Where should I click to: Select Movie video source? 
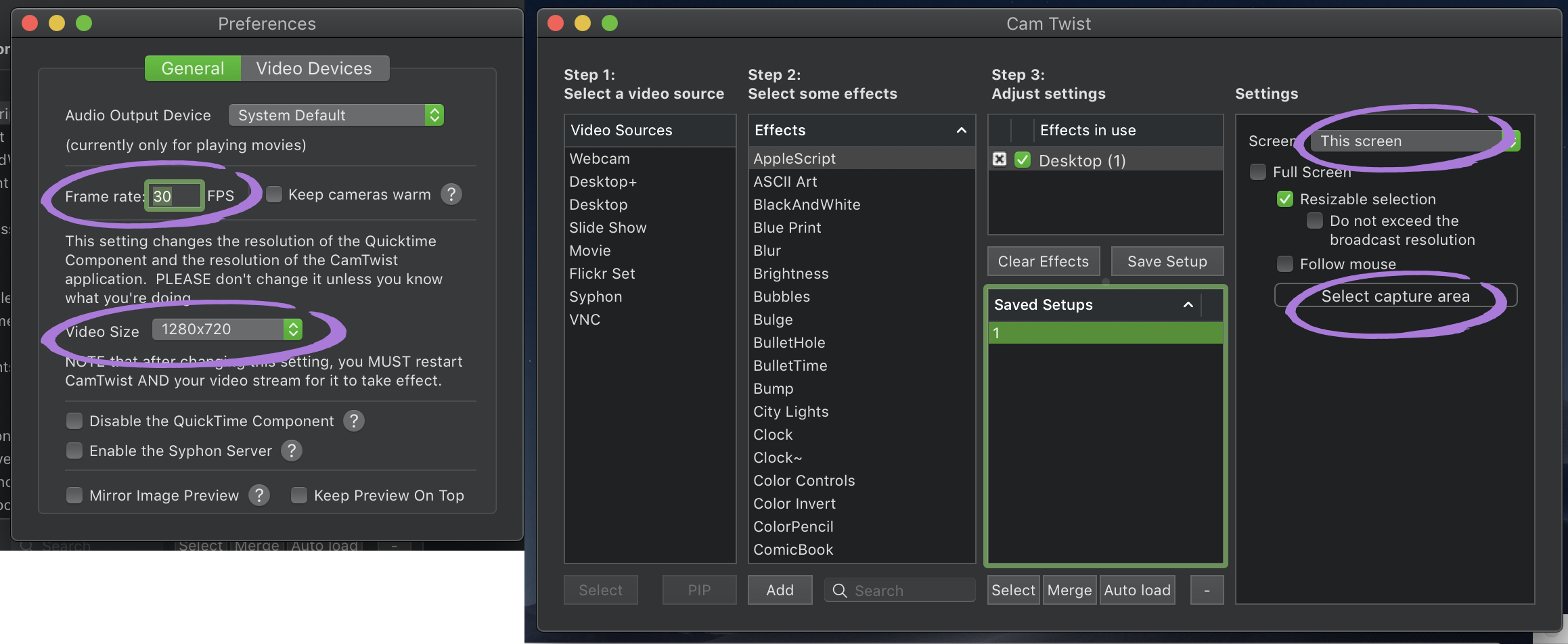(650, 250)
